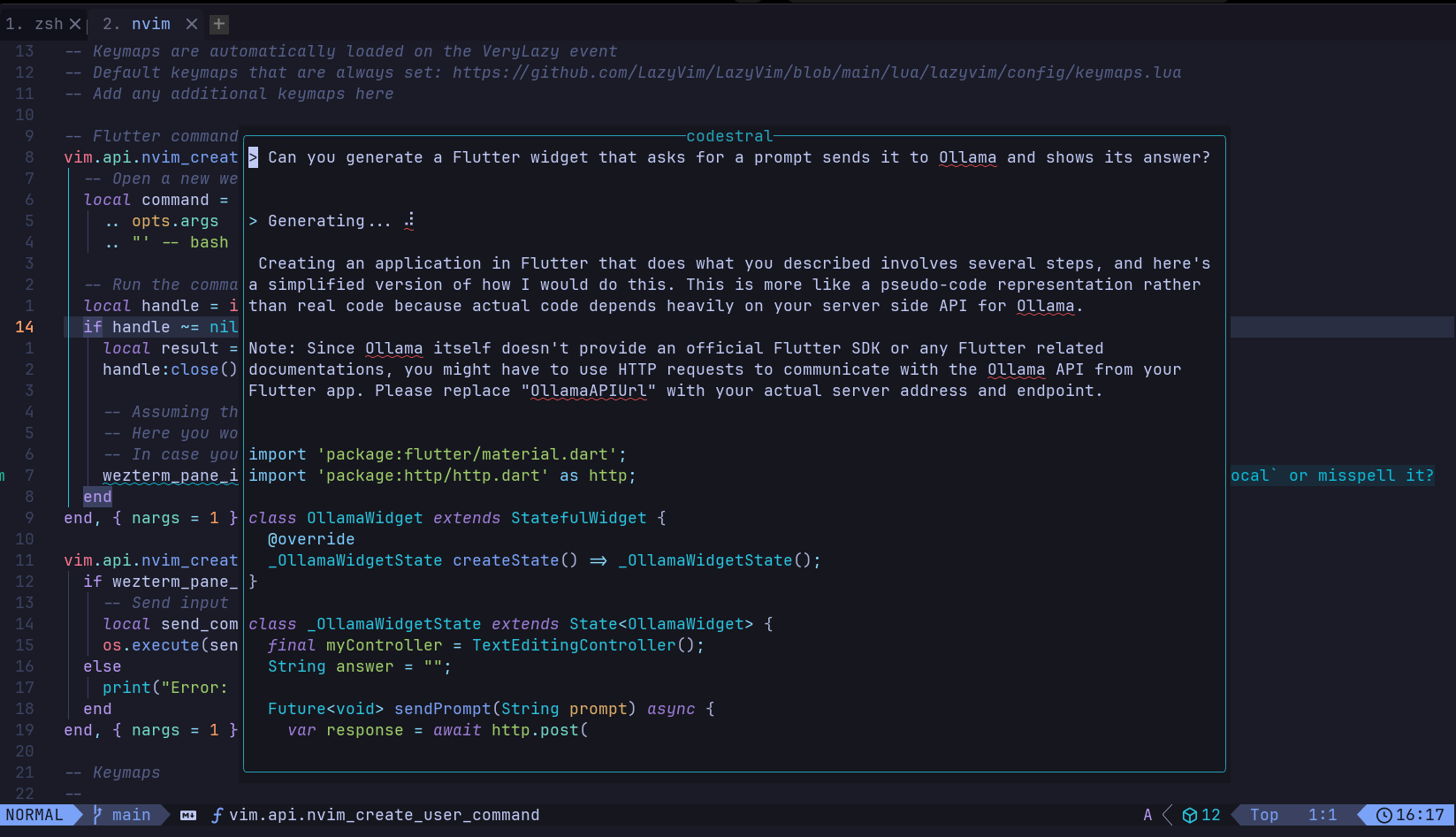Click the 'main' branch name in statusline
1456x837 pixels.
click(131, 815)
